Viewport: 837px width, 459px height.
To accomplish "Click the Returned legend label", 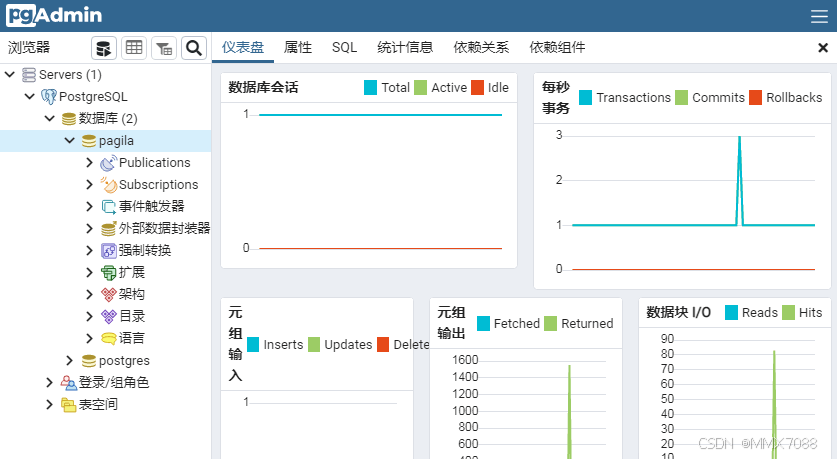I will click(587, 323).
